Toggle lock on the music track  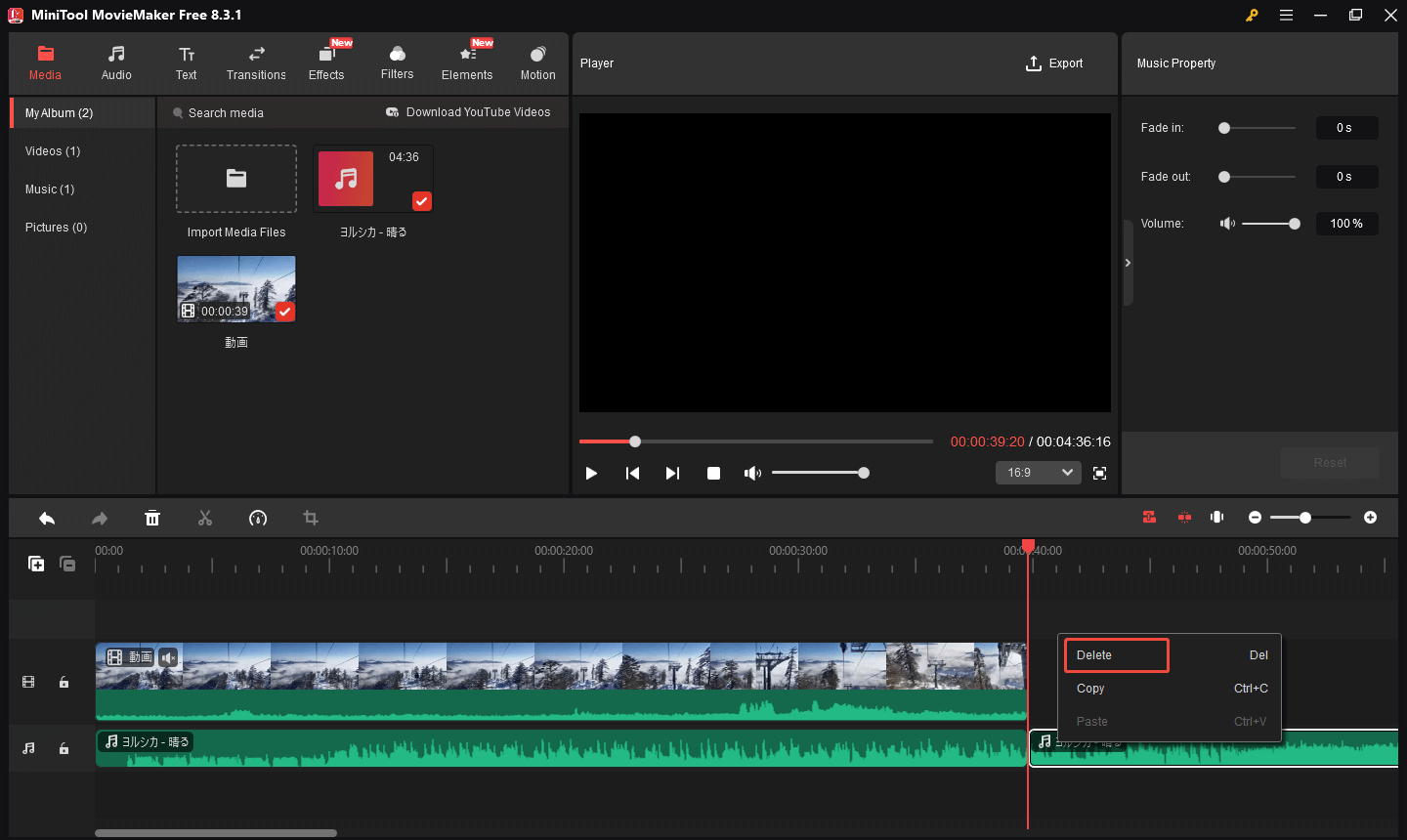tap(64, 749)
